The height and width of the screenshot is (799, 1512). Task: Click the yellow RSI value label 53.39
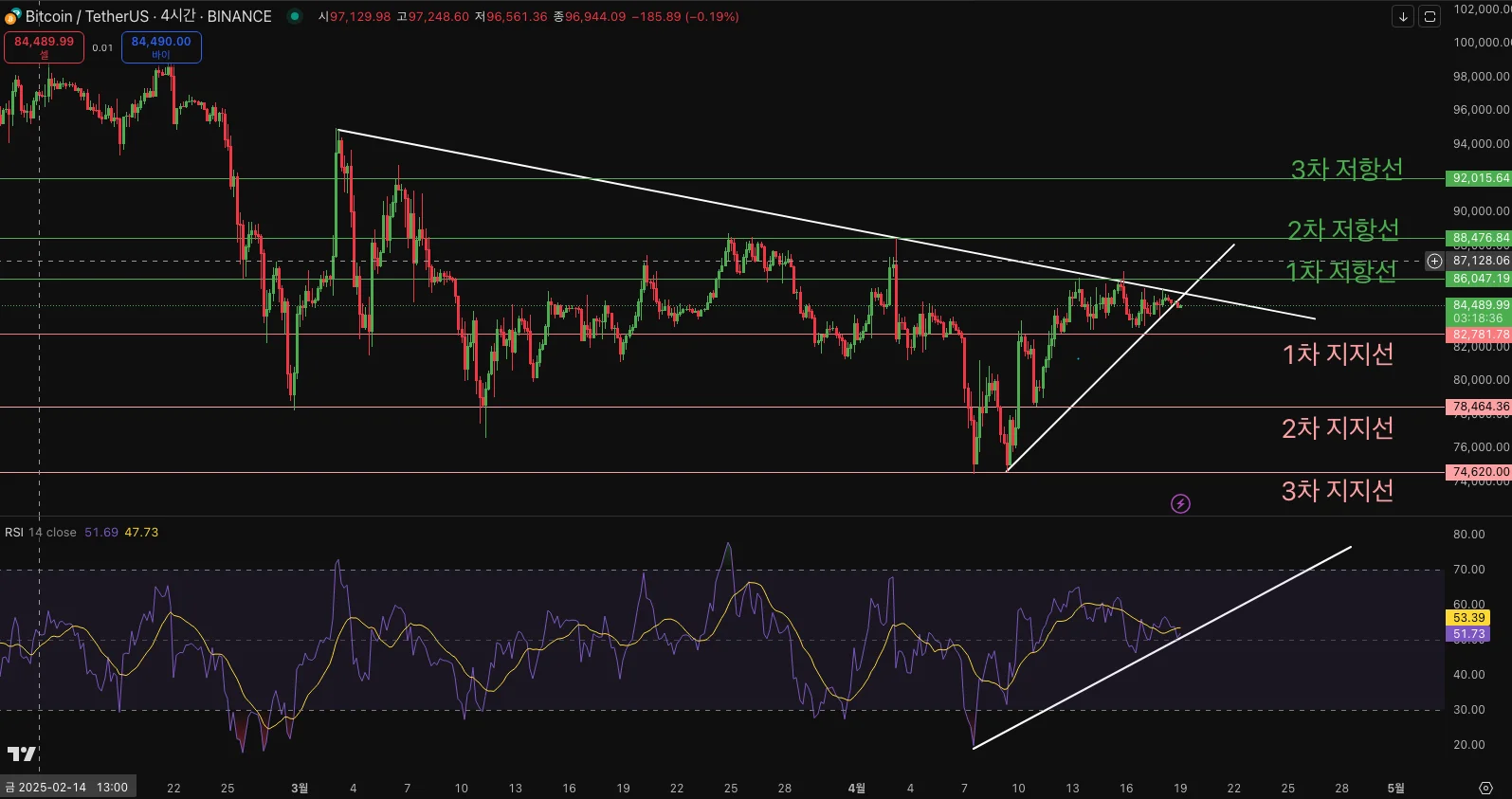pos(1468,618)
